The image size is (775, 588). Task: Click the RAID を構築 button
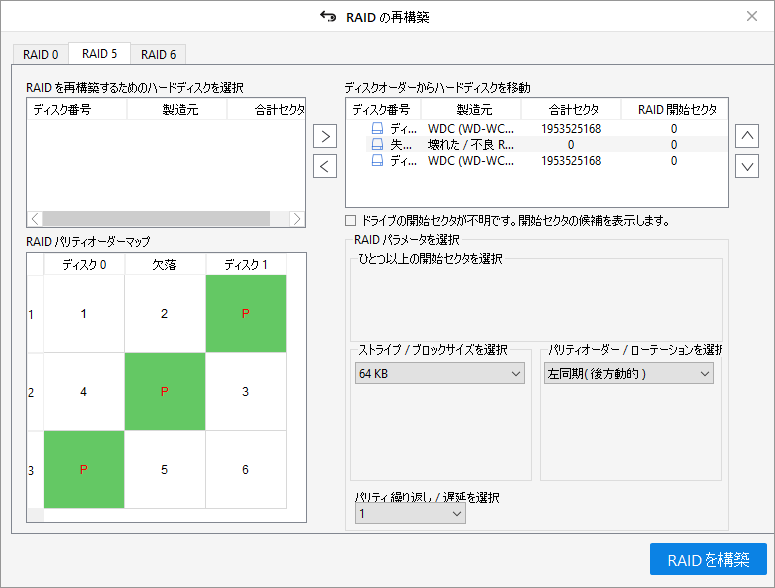click(x=708, y=559)
